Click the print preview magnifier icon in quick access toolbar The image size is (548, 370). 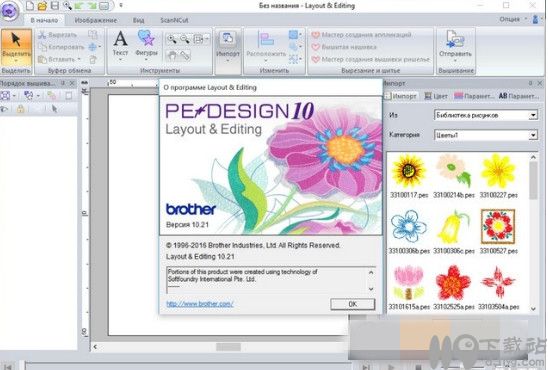tap(67, 6)
